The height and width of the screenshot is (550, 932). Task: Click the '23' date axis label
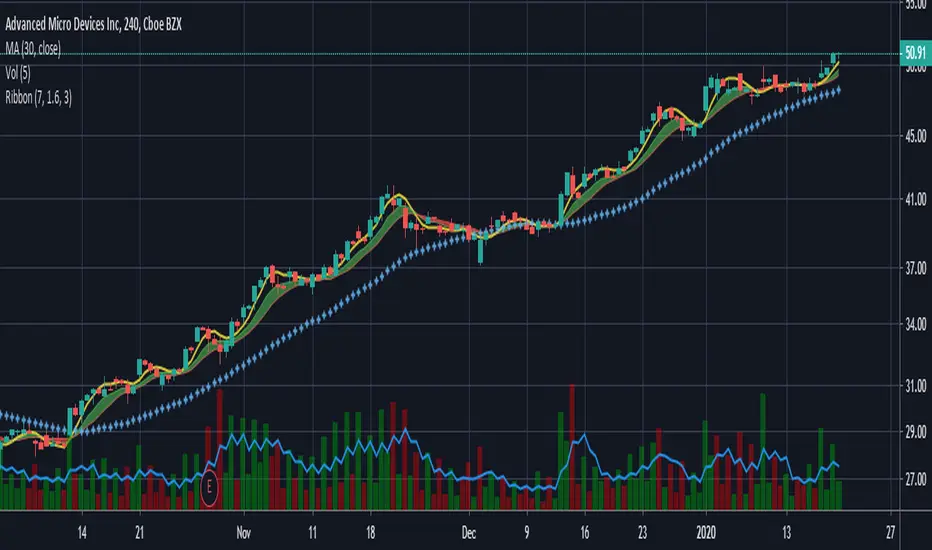[x=642, y=533]
